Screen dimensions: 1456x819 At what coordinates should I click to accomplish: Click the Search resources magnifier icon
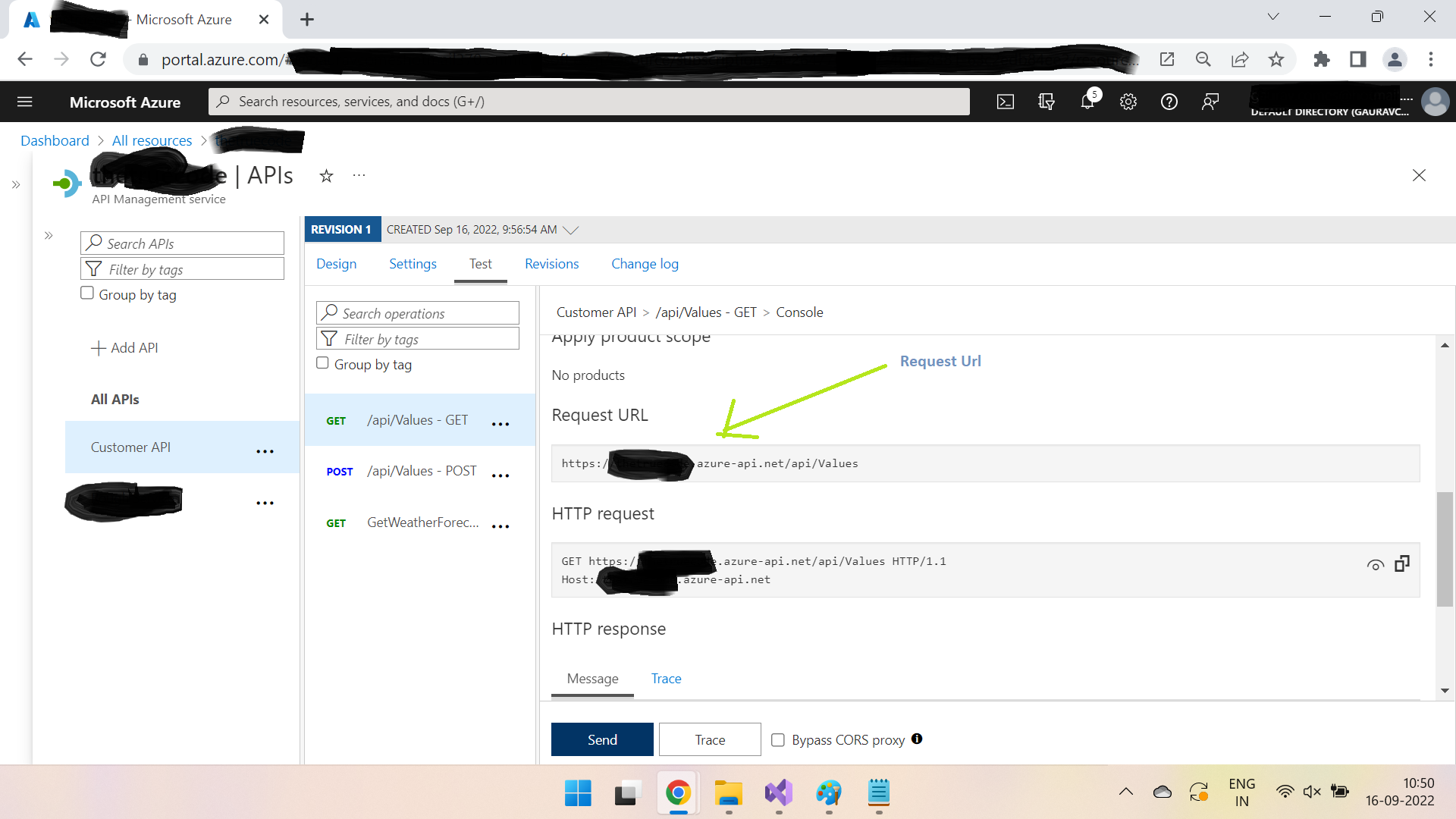(225, 101)
